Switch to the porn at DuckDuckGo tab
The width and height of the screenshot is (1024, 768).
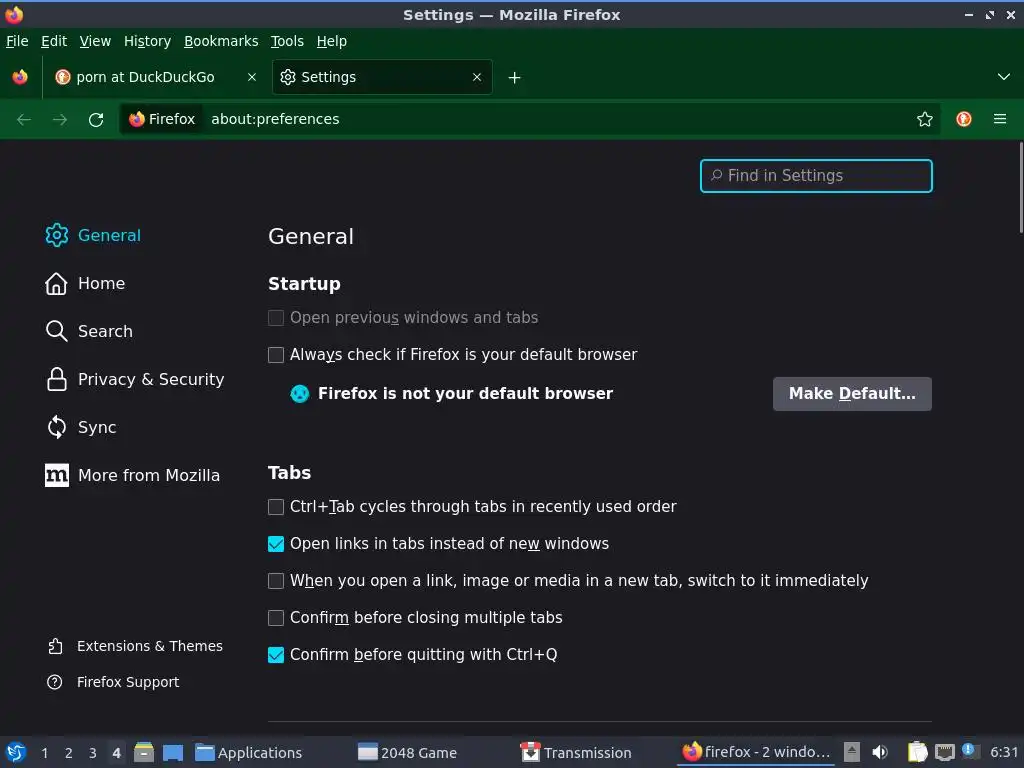[155, 77]
